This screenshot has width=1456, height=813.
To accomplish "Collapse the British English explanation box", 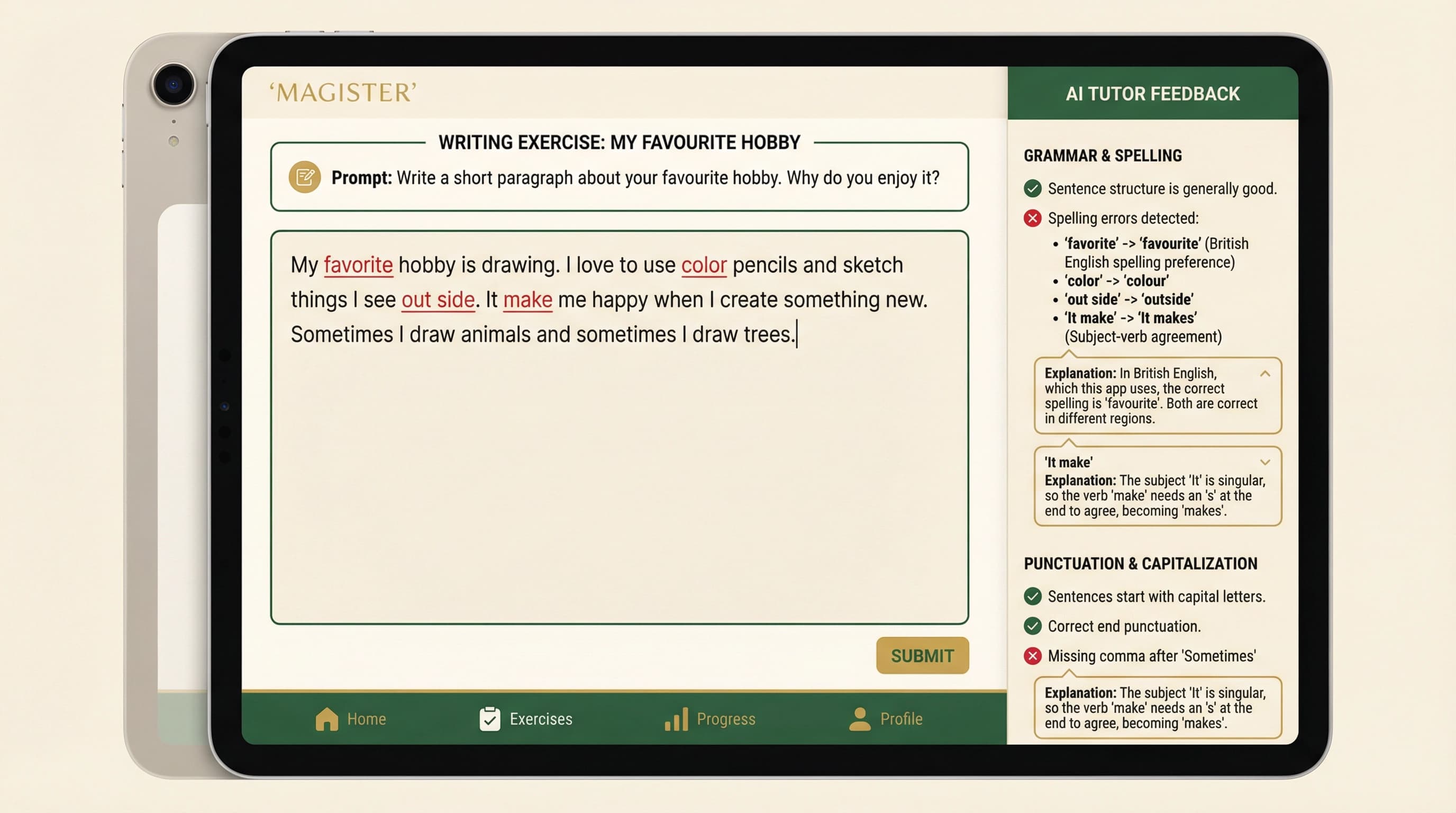I will tap(1265, 374).
